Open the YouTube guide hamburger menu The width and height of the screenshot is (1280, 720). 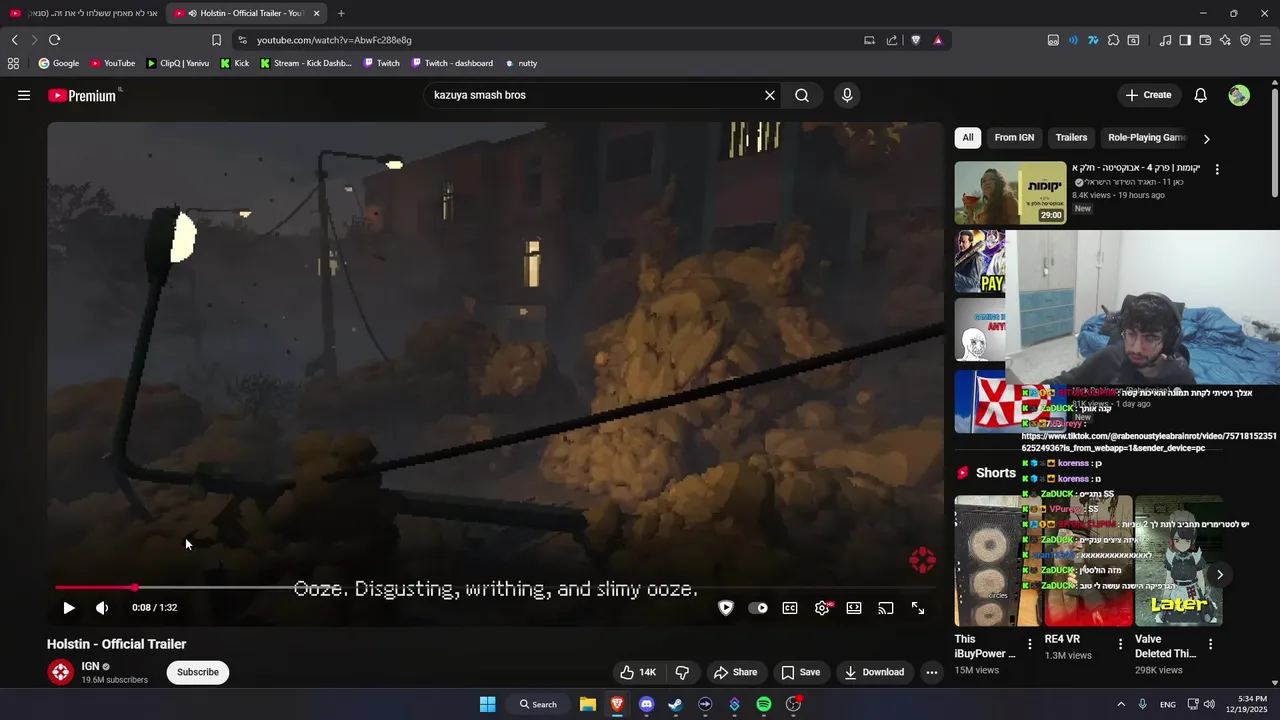point(24,95)
